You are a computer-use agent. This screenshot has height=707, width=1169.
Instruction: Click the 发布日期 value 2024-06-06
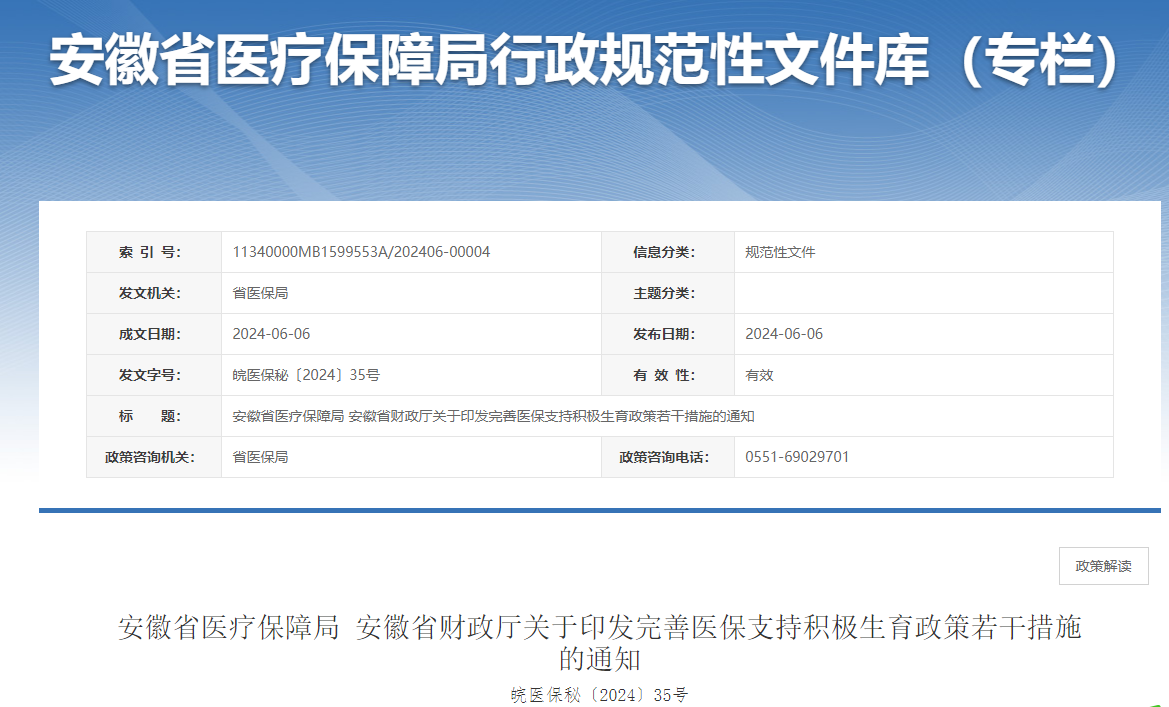click(784, 334)
